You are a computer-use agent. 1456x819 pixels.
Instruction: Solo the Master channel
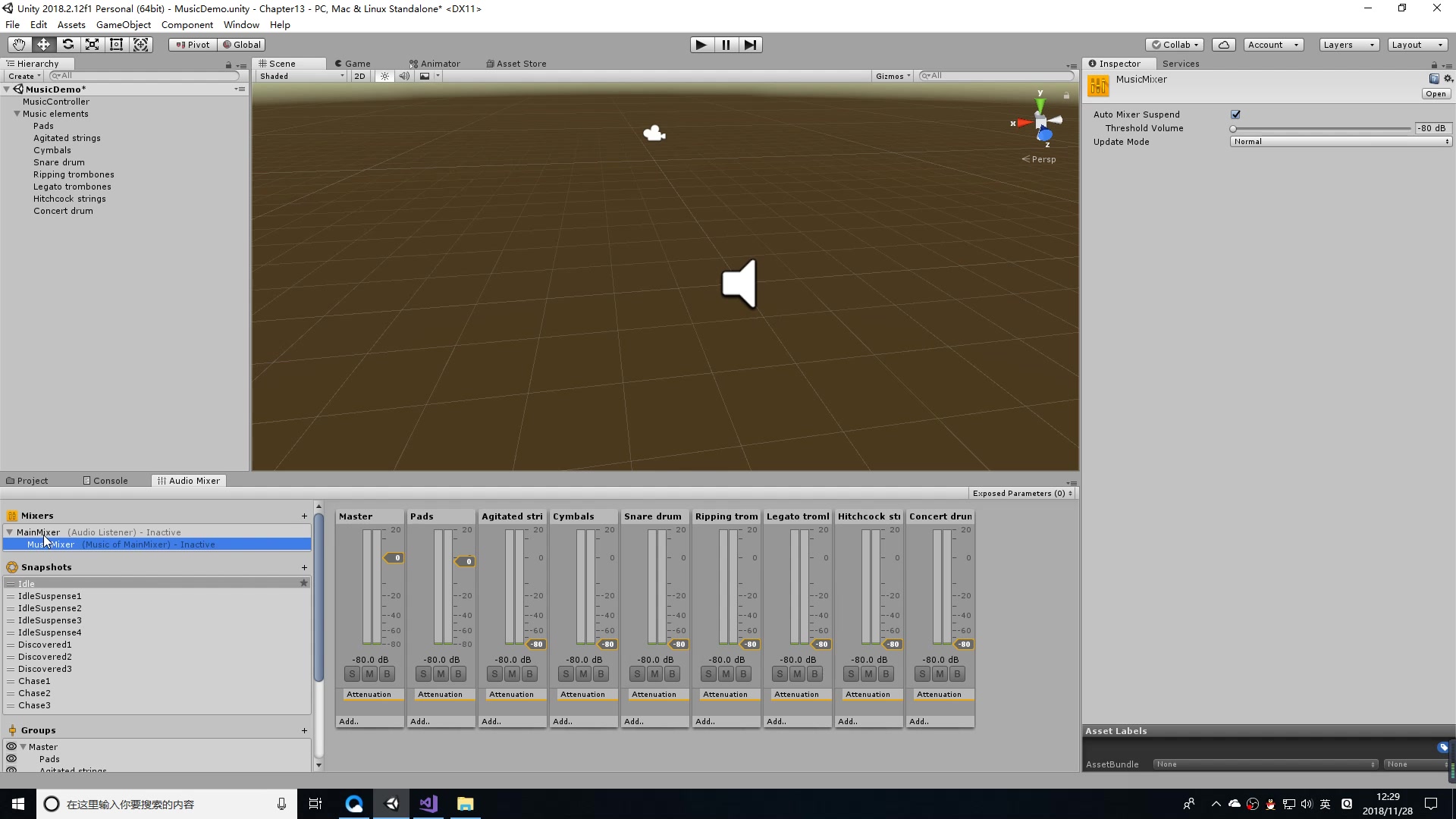coord(352,674)
